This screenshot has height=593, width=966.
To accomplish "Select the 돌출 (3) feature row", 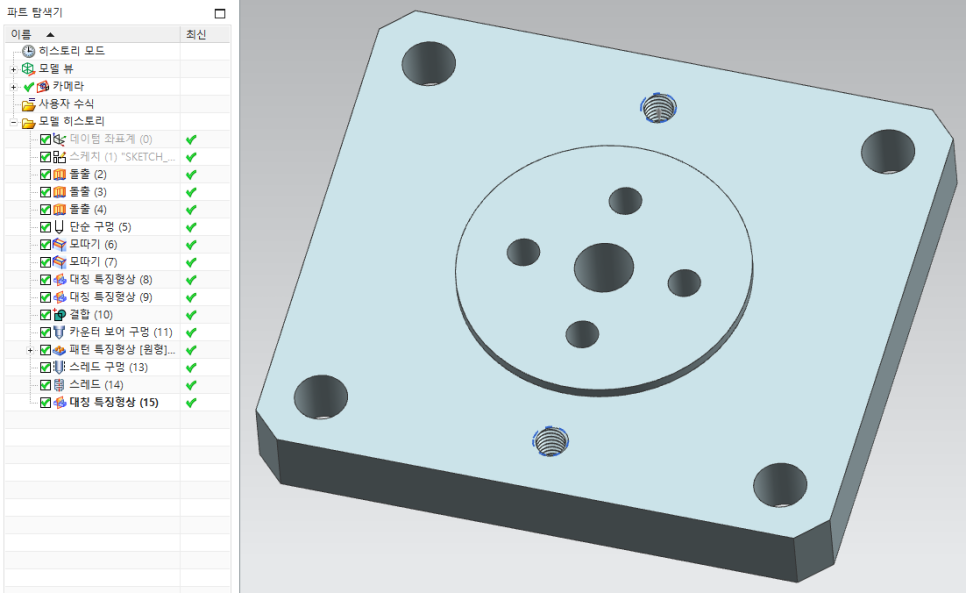I will point(117,192).
